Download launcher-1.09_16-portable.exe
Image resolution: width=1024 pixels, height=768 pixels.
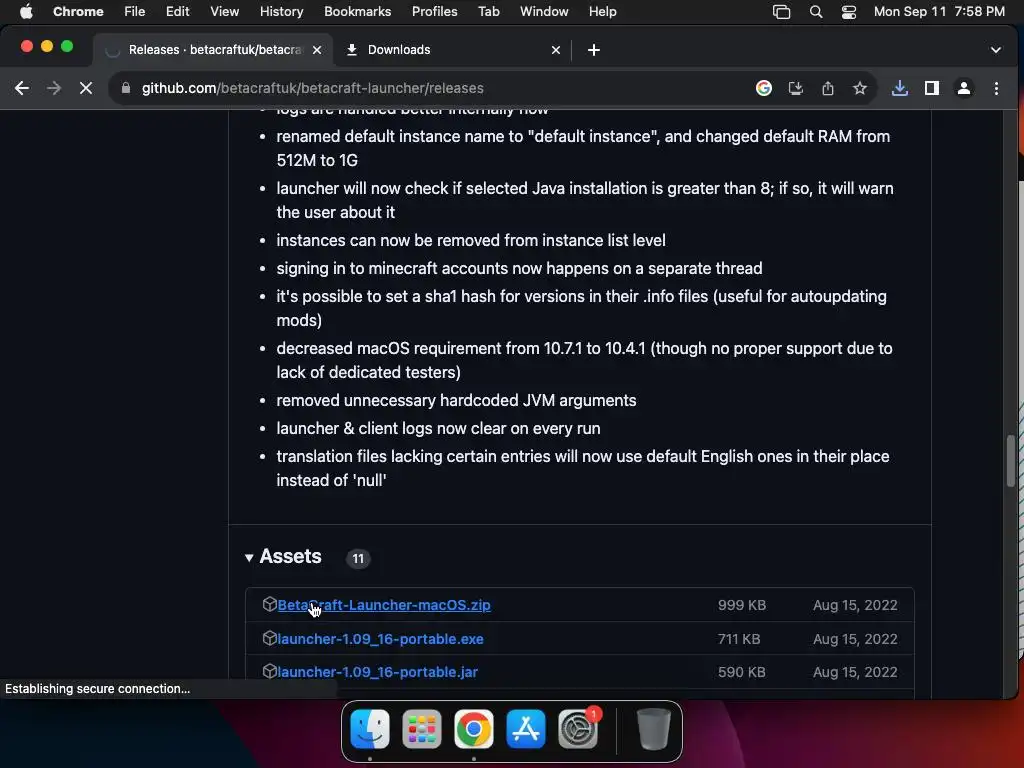380,639
